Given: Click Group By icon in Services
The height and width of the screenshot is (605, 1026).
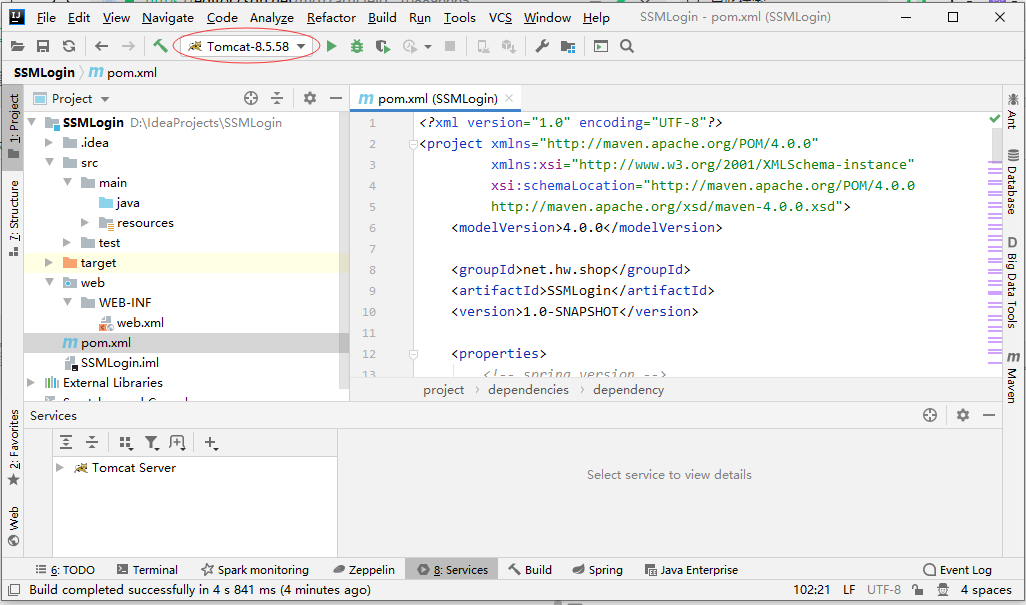Looking at the screenshot, I should (x=126, y=443).
